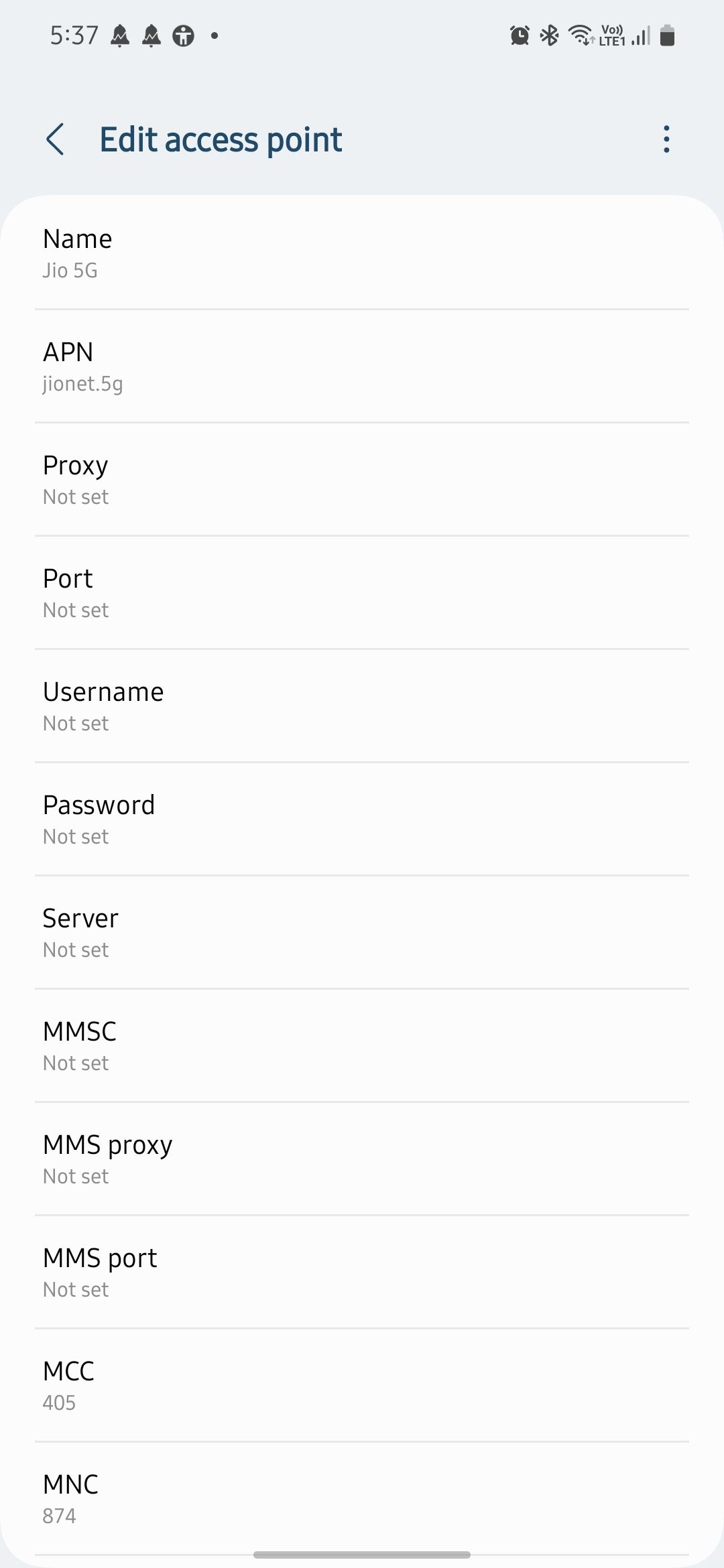Edit the APN jionet.5g entry
This screenshot has width=724, height=1568.
point(362,367)
